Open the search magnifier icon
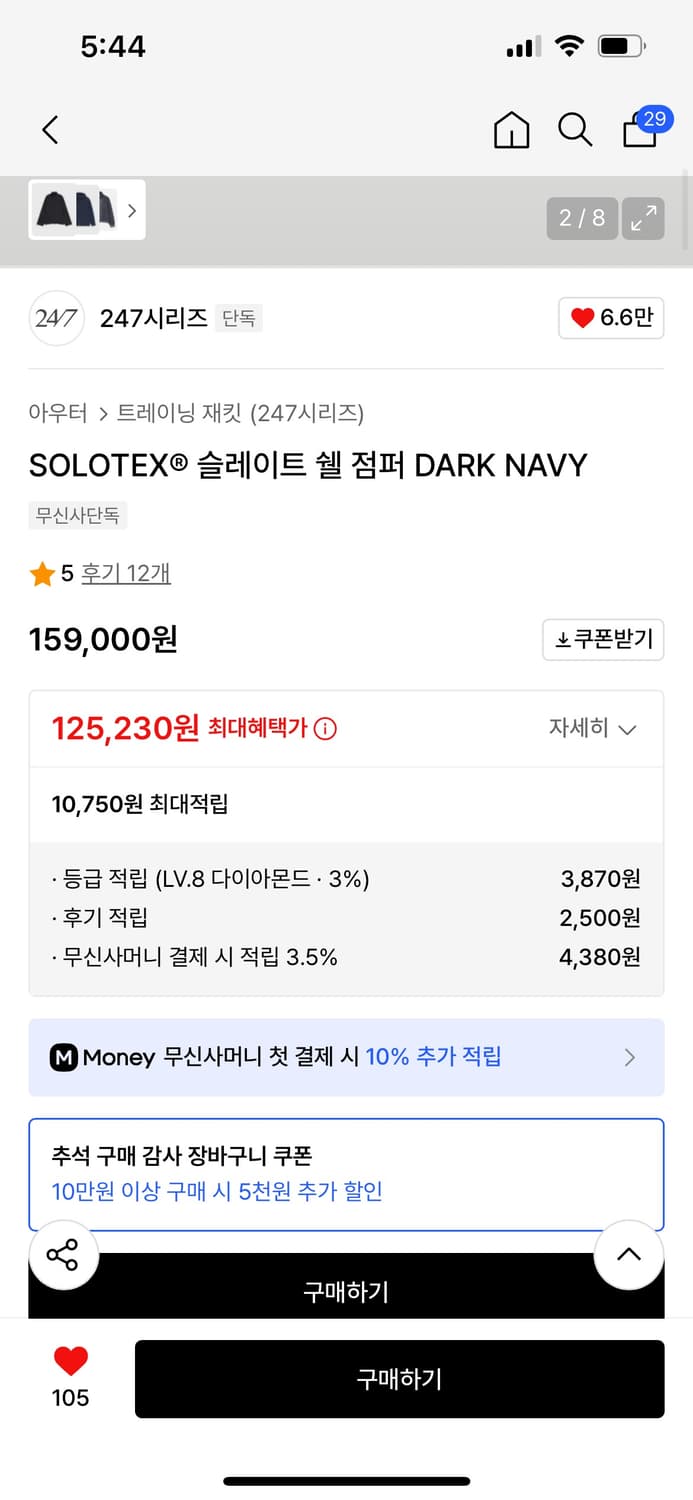This screenshot has height=1500, width=693. pos(575,130)
